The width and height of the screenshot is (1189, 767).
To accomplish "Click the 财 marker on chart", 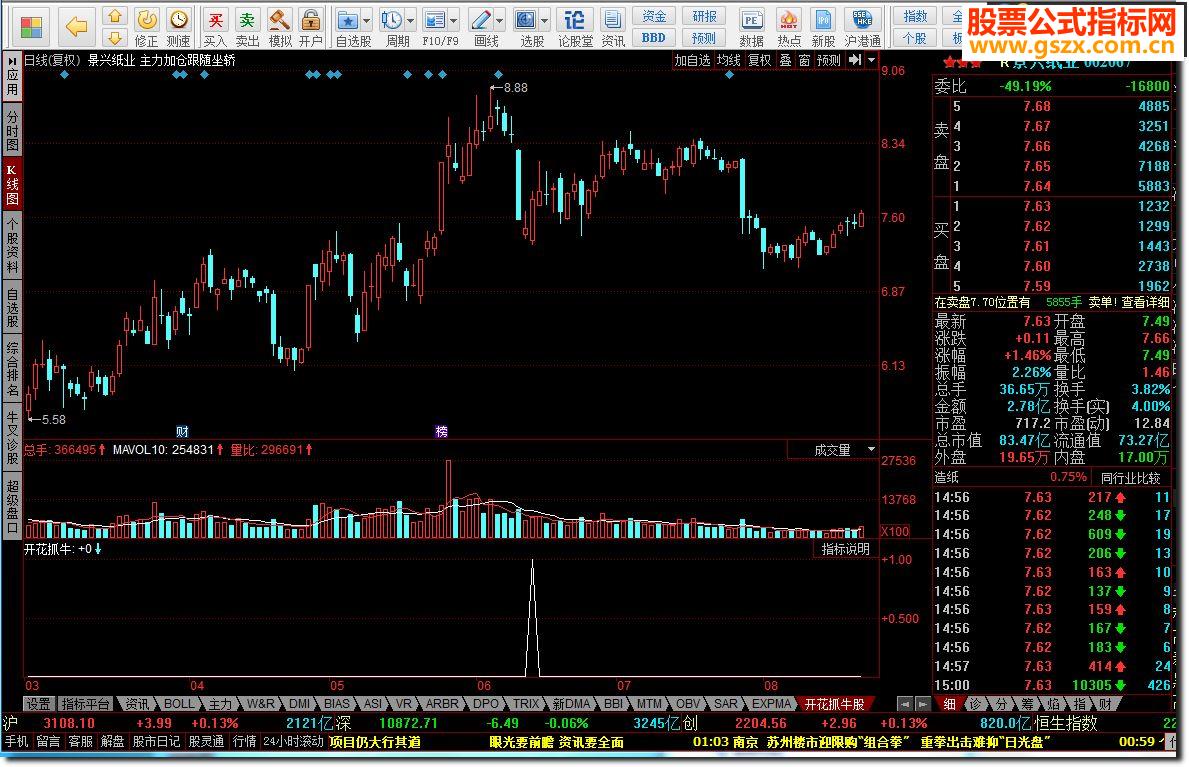I will pyautogui.click(x=182, y=432).
